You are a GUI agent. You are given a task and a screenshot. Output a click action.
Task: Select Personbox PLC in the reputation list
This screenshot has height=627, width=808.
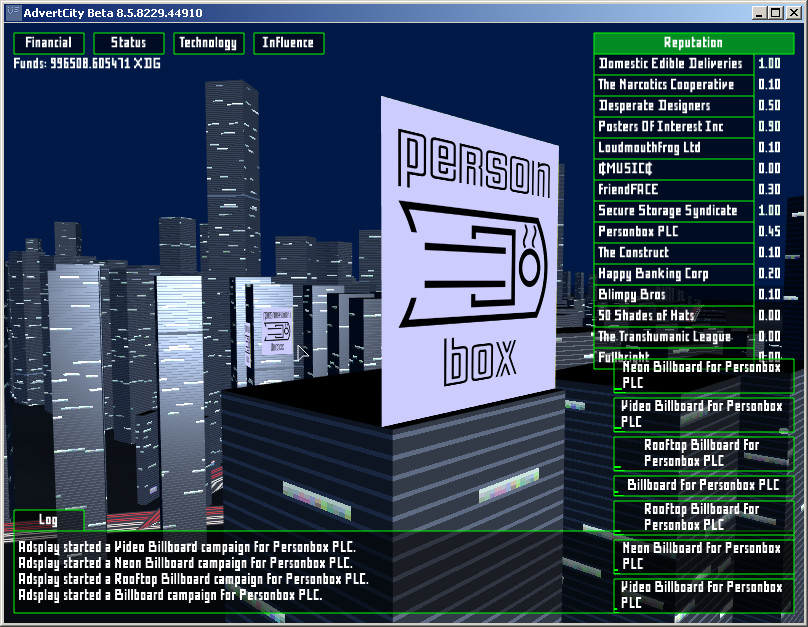(x=673, y=231)
